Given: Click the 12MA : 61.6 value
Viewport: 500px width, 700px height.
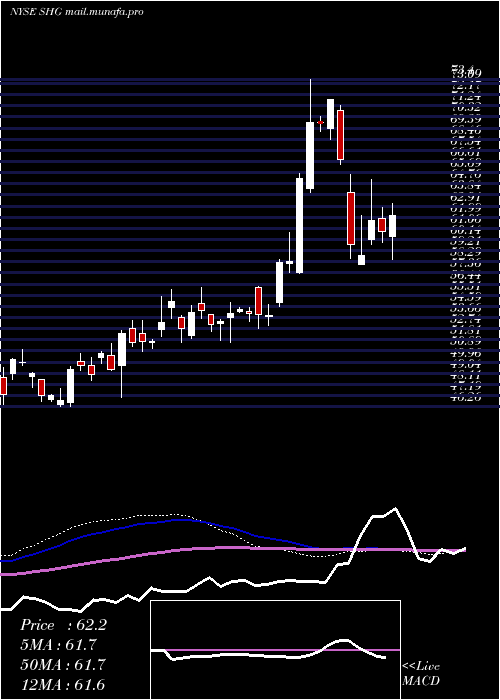Looking at the screenshot, I should [x=63, y=684].
